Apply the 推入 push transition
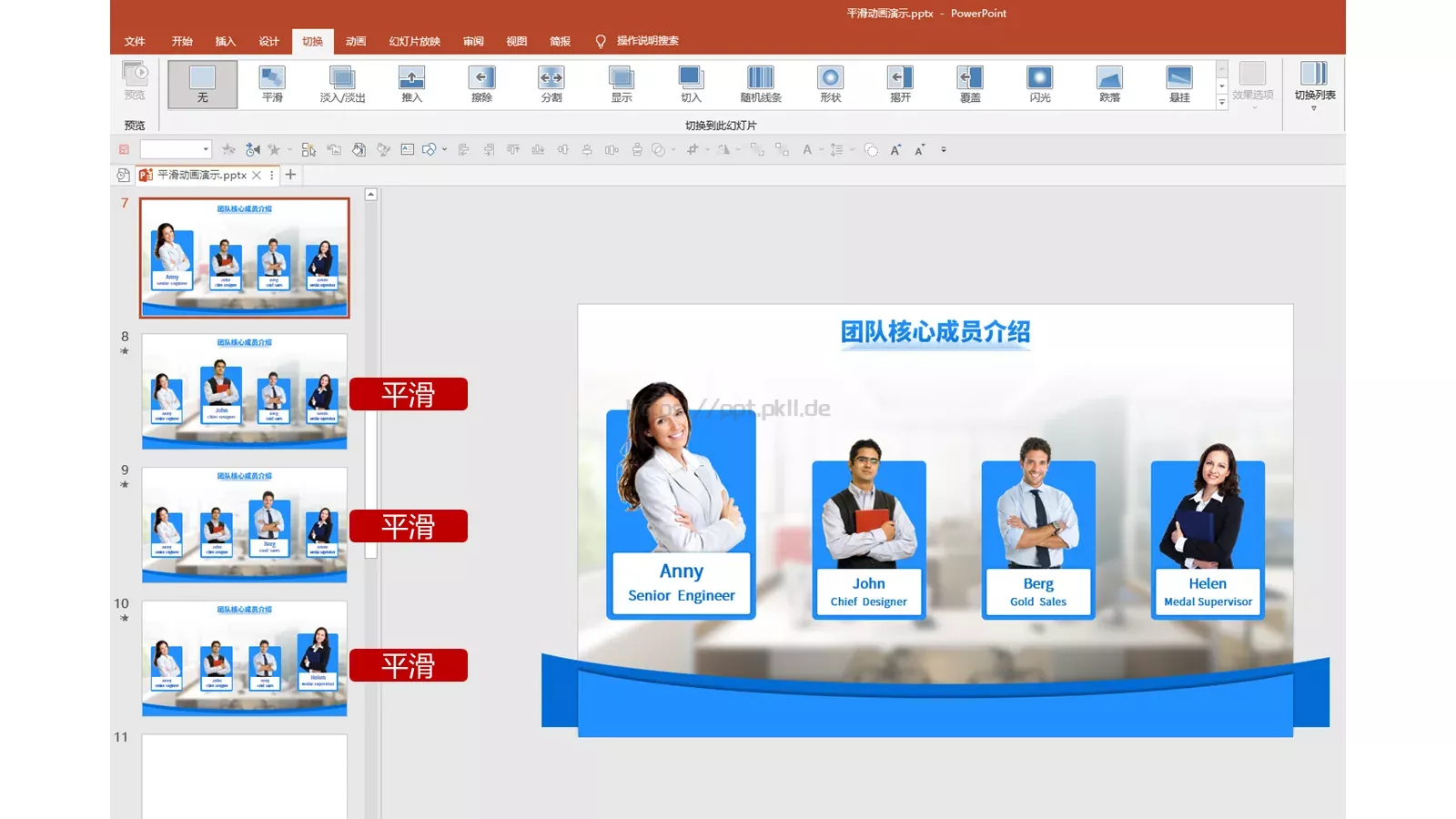 pos(412,85)
